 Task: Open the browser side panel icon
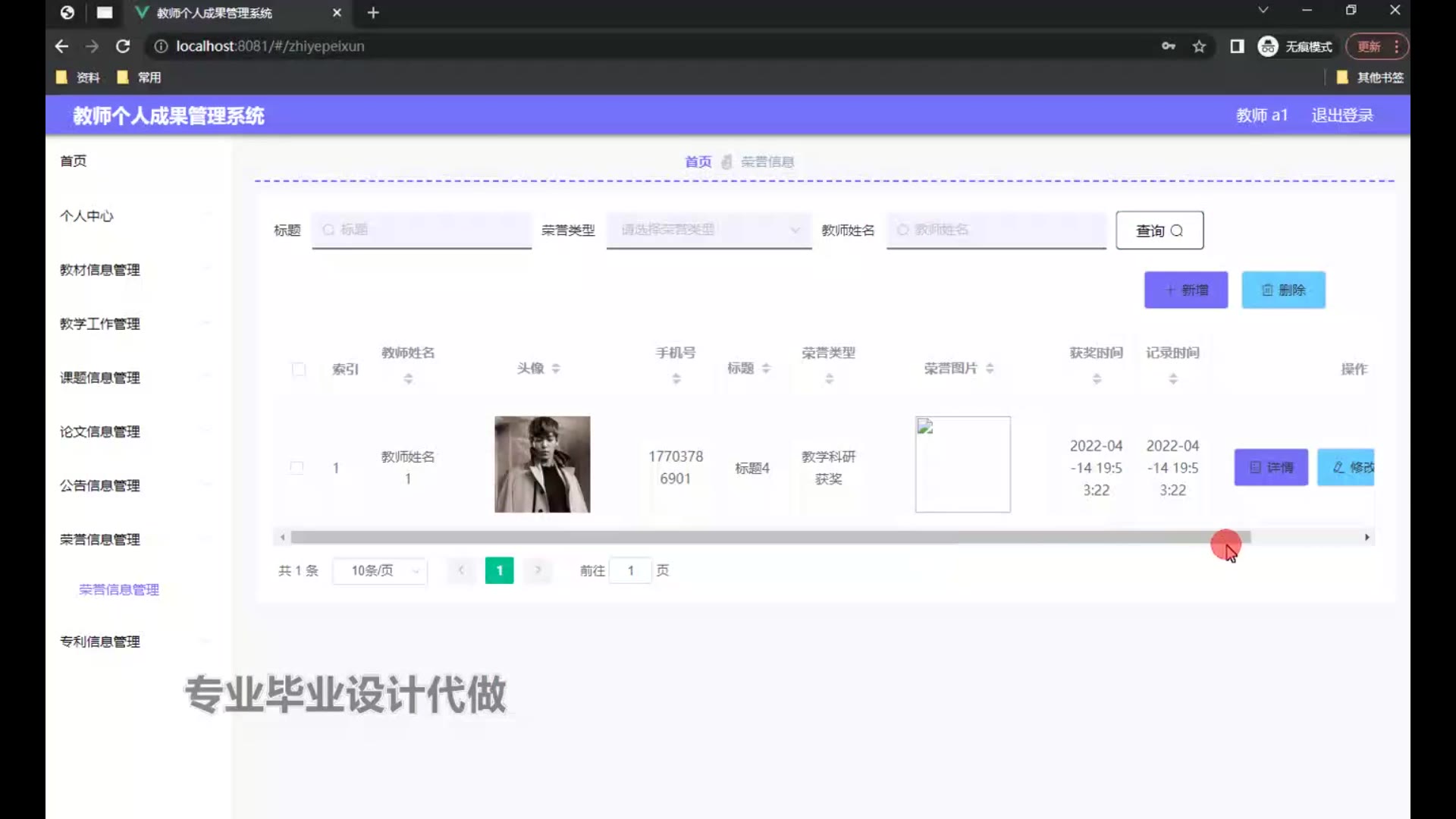[1237, 46]
